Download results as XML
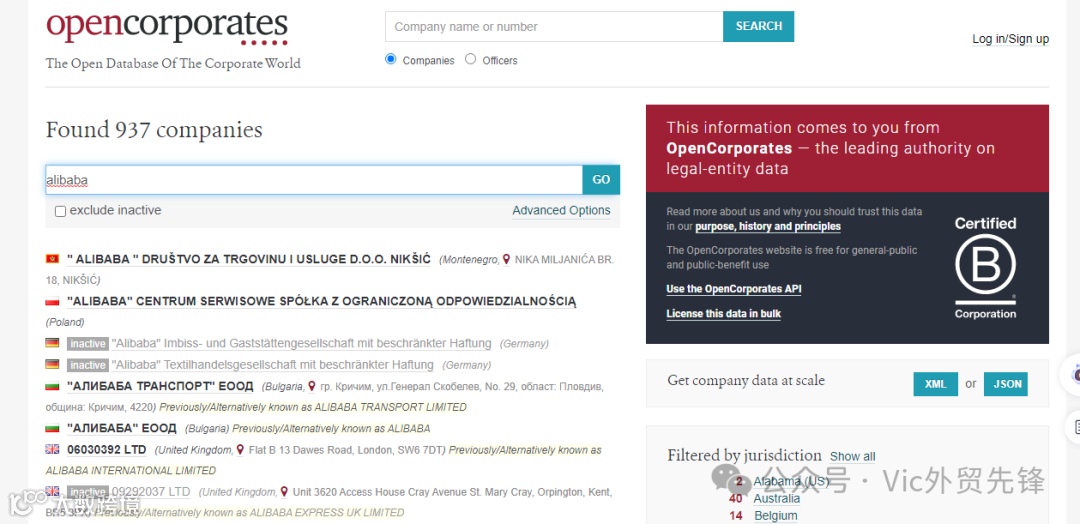1080x524 pixels. click(935, 384)
